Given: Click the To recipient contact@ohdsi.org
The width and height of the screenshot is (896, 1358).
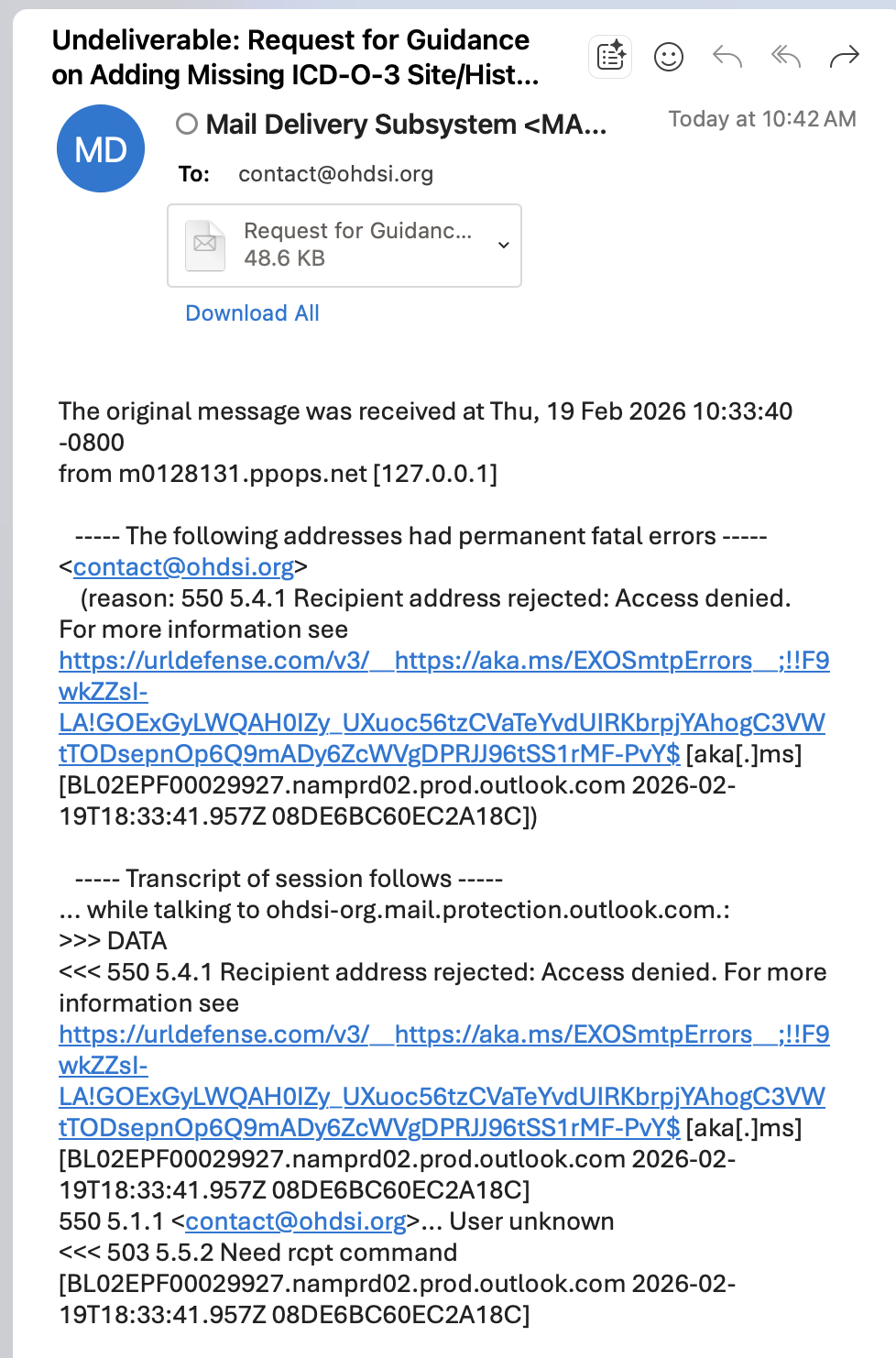Looking at the screenshot, I should 335,174.
